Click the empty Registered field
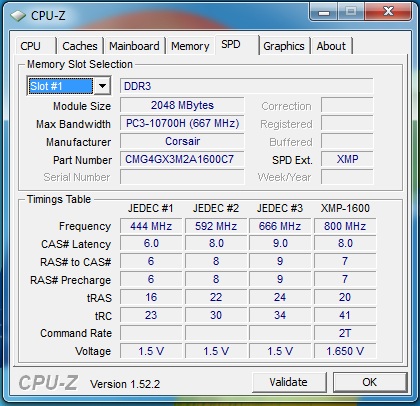The width and height of the screenshot is (420, 406). [347, 123]
